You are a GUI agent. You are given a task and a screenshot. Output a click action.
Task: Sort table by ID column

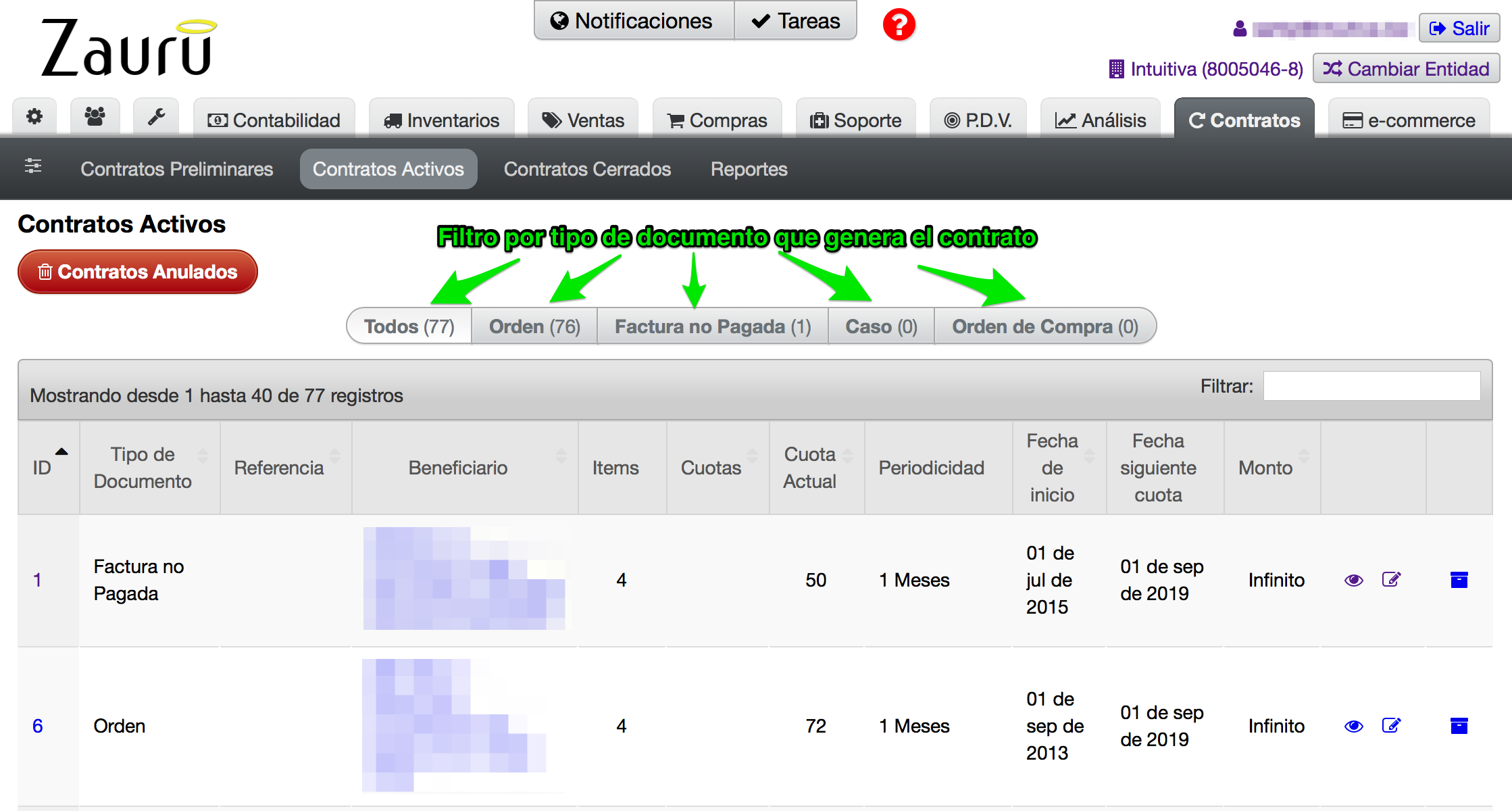click(x=49, y=468)
